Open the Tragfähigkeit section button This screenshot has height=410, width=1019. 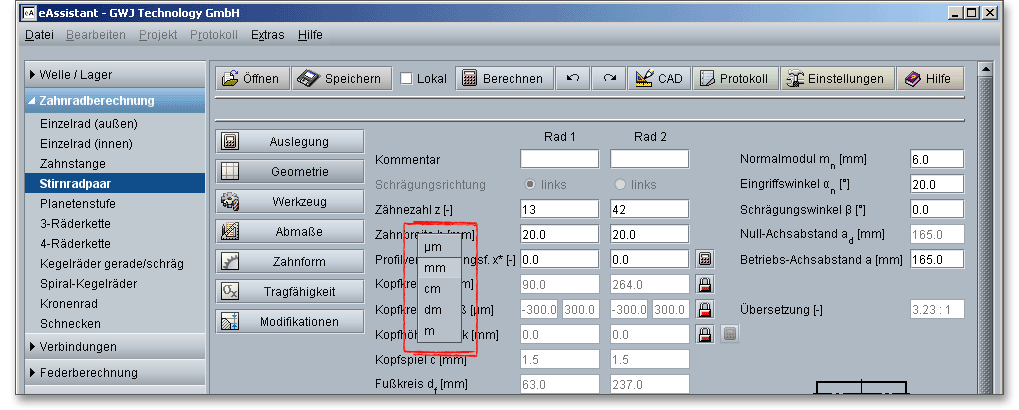[288, 291]
